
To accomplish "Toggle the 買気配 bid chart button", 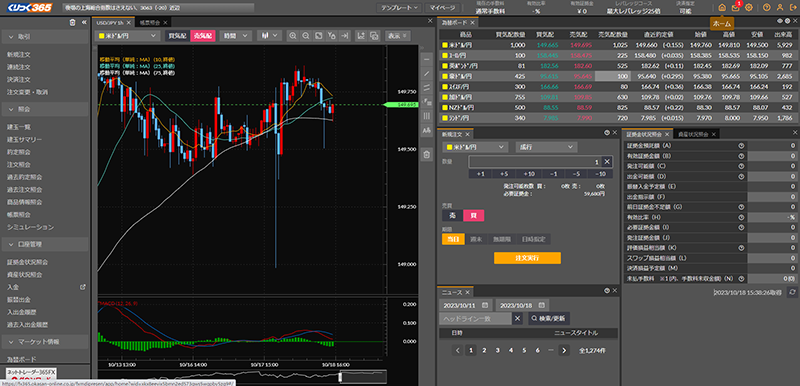I will (177, 36).
